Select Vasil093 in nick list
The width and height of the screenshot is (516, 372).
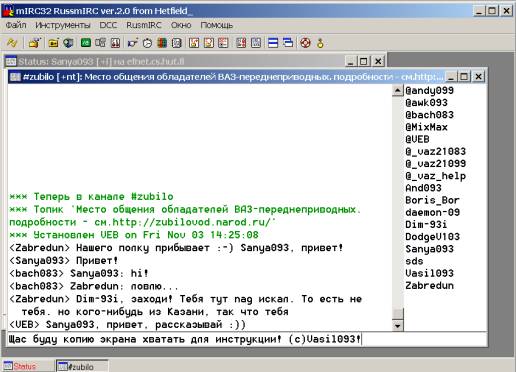(x=429, y=273)
